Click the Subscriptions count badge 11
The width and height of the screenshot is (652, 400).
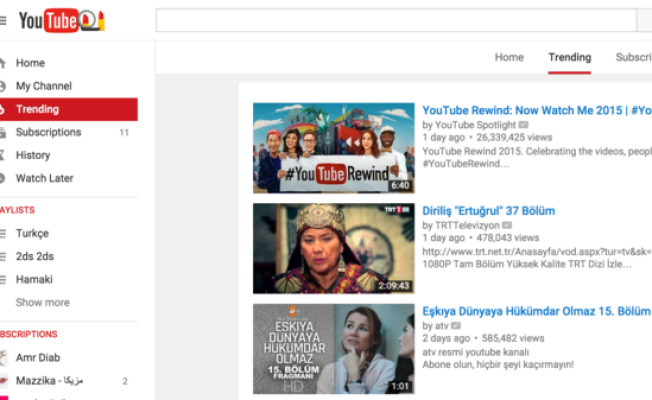pos(124,133)
